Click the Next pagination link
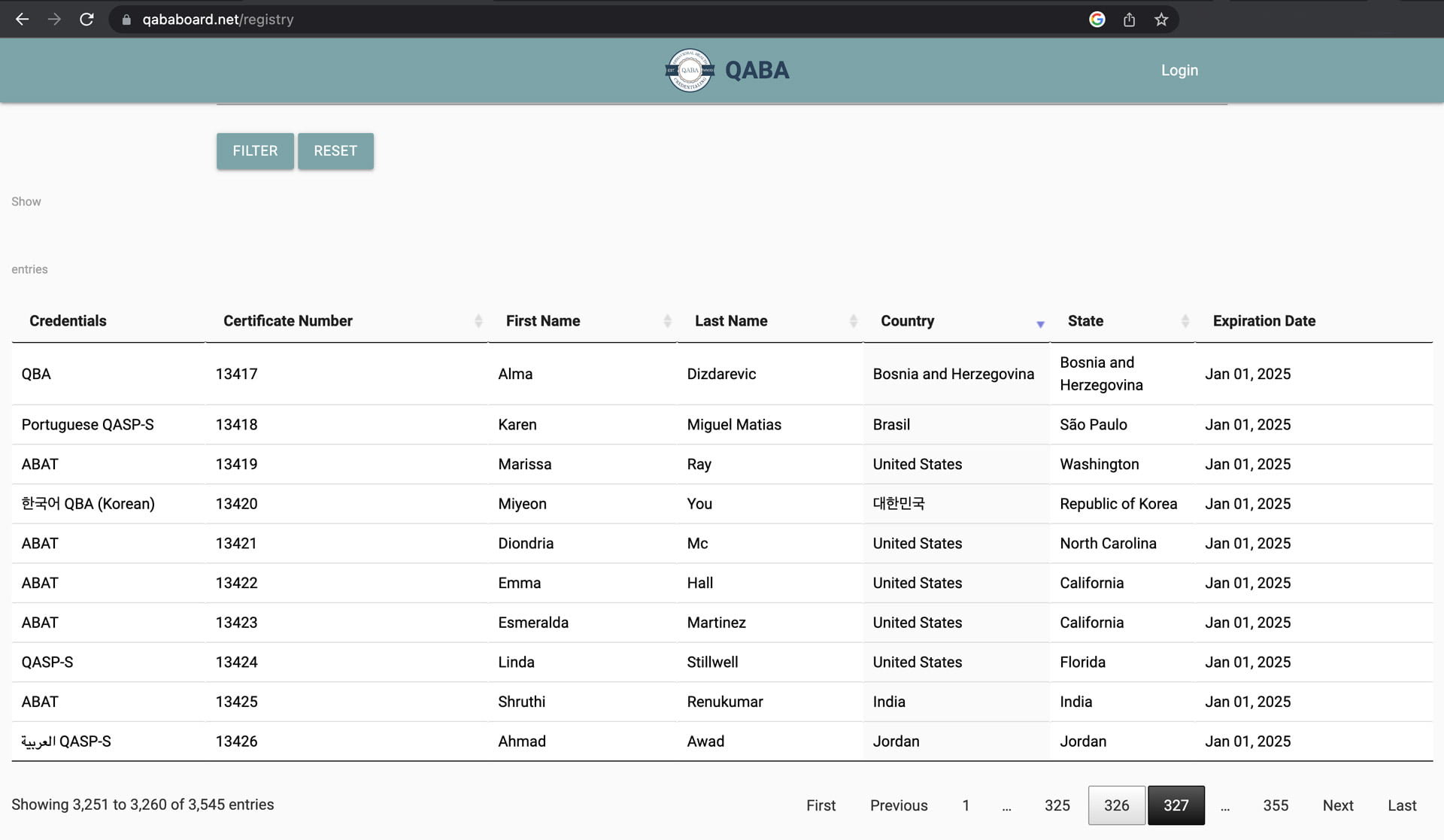Image resolution: width=1444 pixels, height=840 pixels. pos(1338,805)
